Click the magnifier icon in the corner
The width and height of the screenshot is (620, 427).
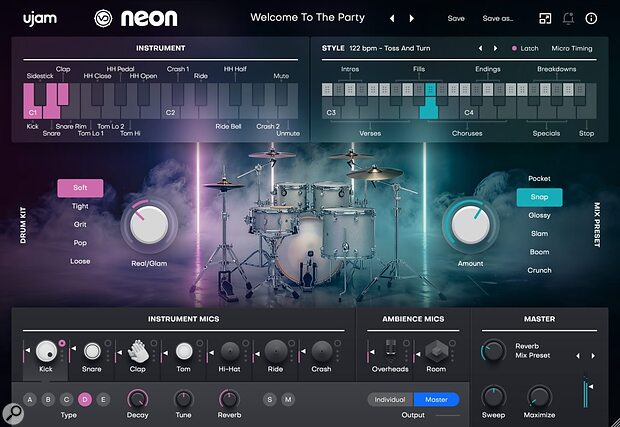coord(13,413)
